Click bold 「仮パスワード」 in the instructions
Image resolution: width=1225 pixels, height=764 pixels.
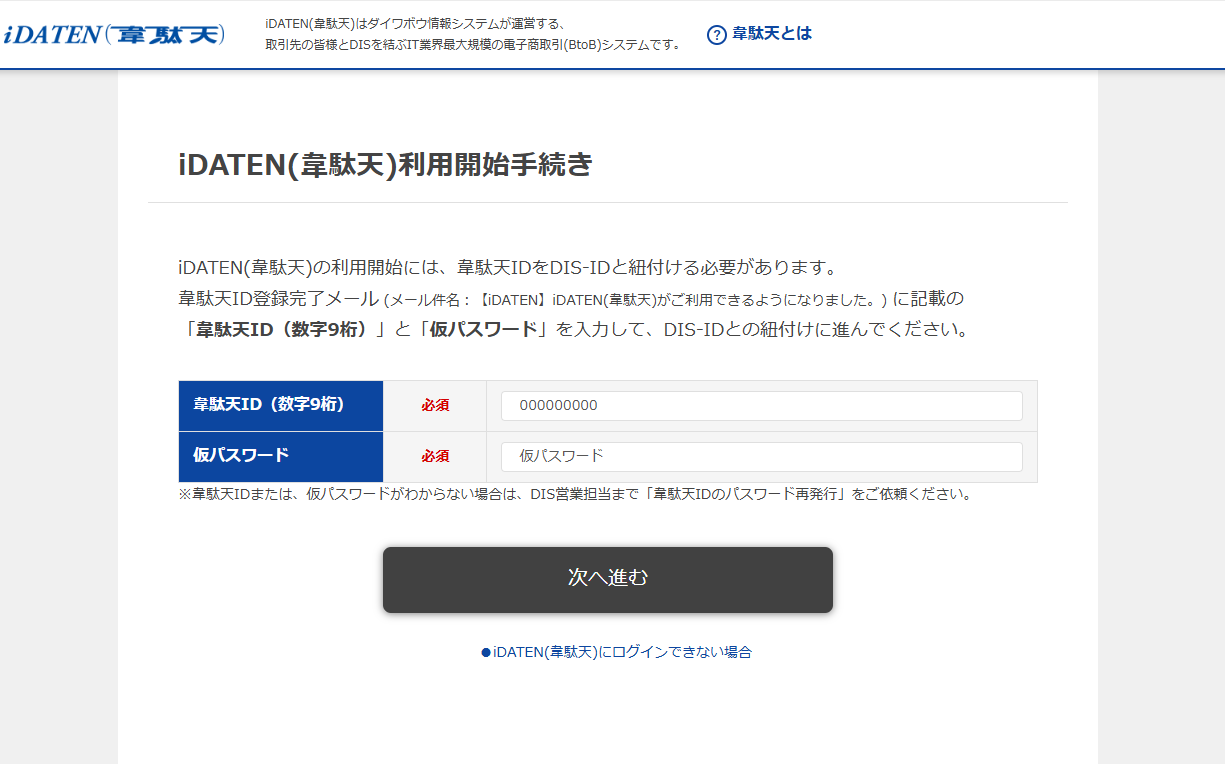(x=483, y=330)
